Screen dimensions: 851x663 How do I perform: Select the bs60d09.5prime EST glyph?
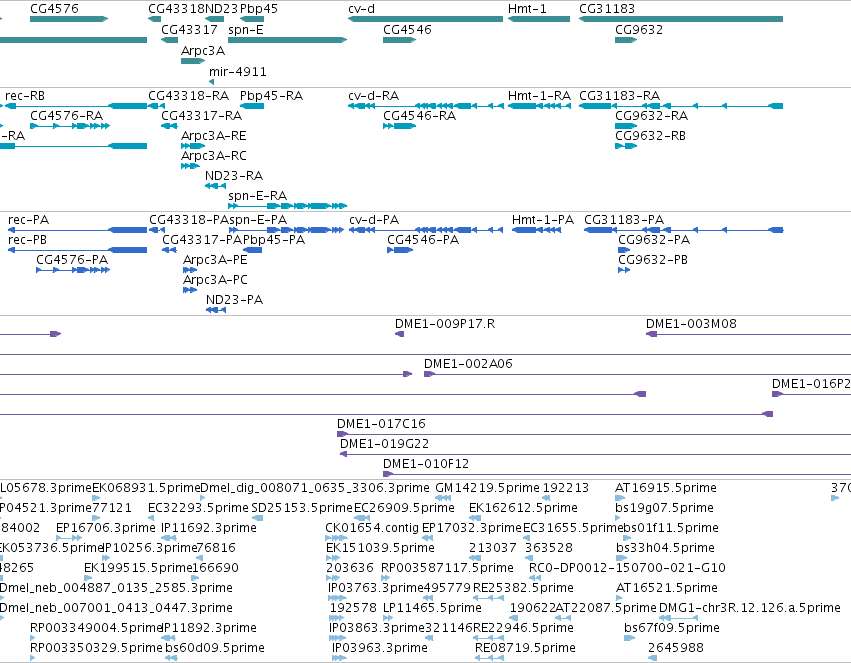tap(171, 658)
